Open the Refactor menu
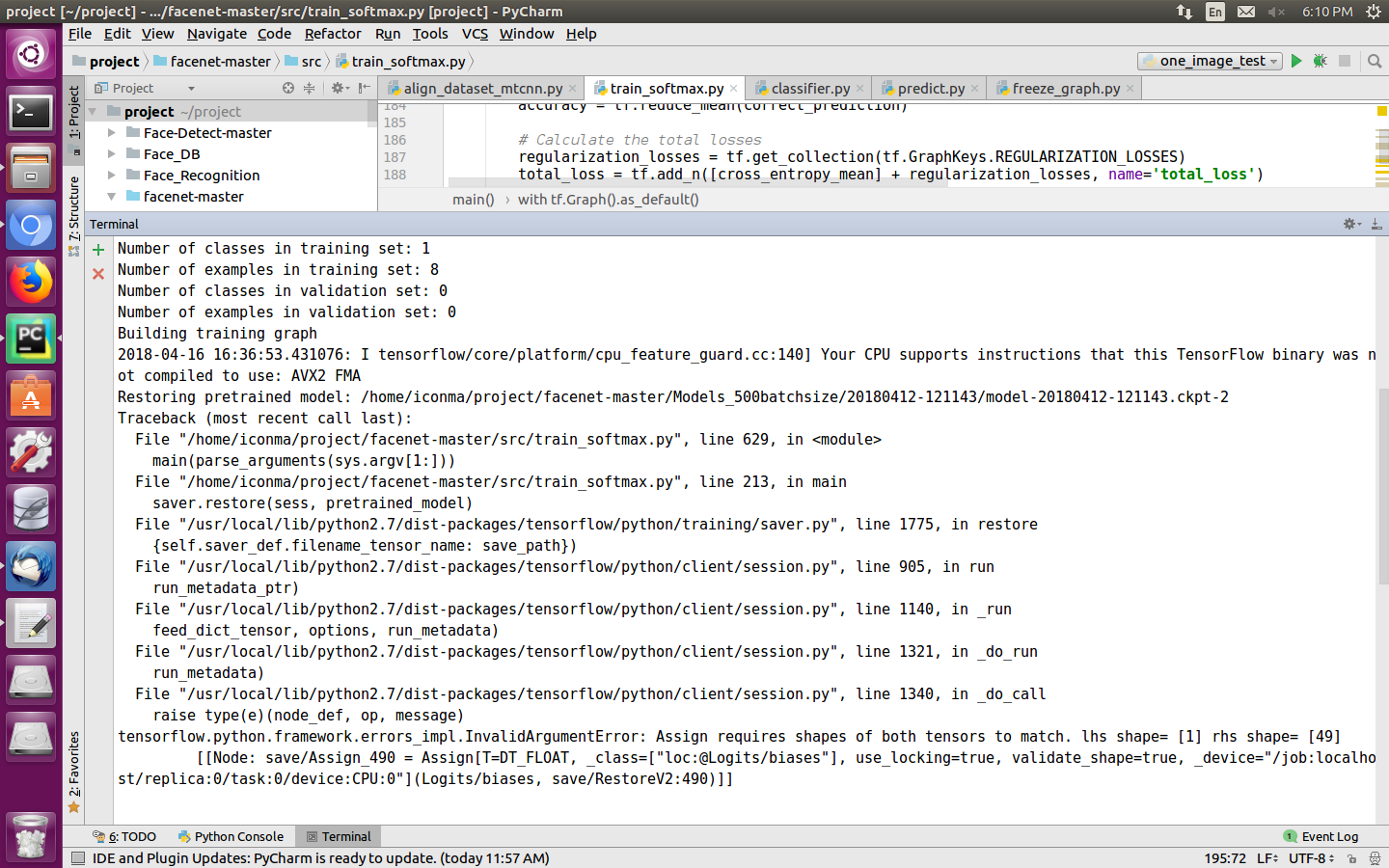Image resolution: width=1389 pixels, height=868 pixels. pos(333,34)
